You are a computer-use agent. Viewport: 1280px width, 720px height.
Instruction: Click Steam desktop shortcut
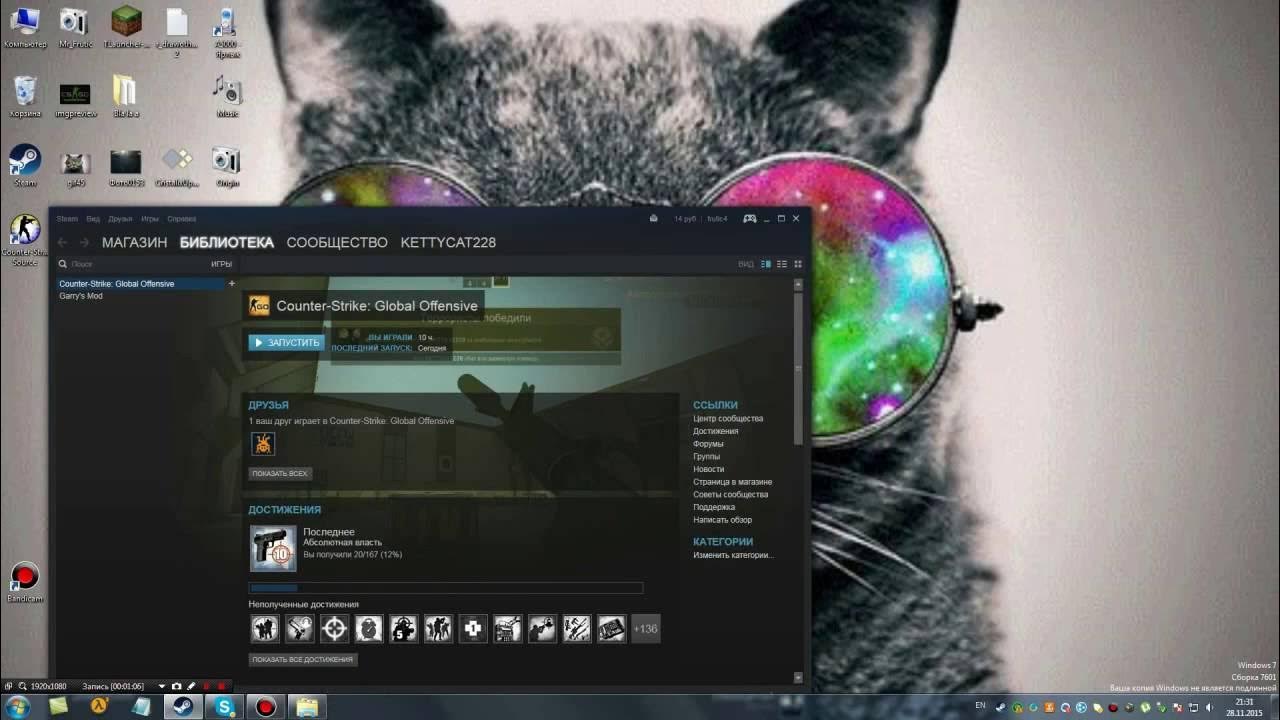coord(25,166)
